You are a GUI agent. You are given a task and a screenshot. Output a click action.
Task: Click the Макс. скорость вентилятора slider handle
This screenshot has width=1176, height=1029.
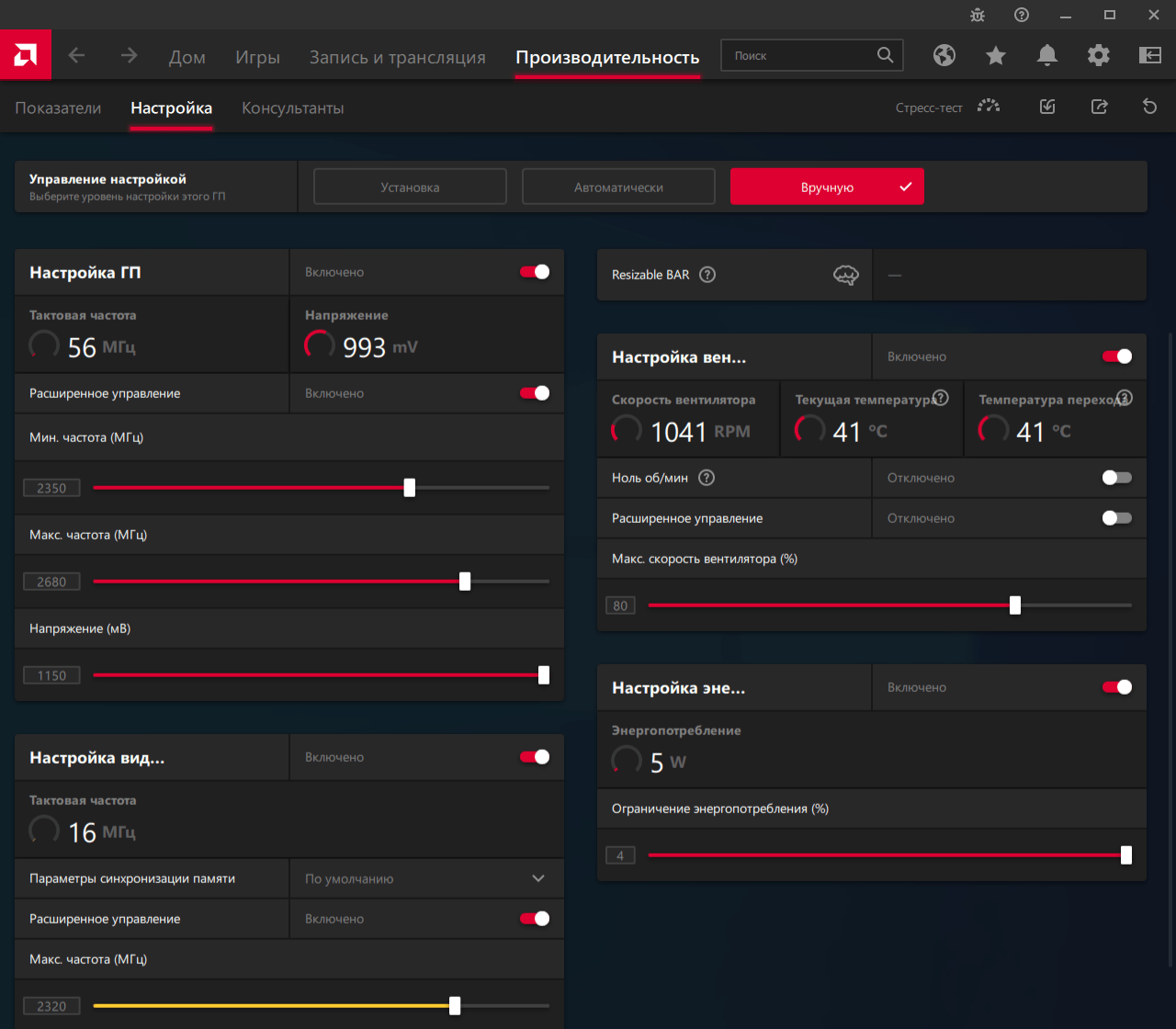[x=1015, y=605]
